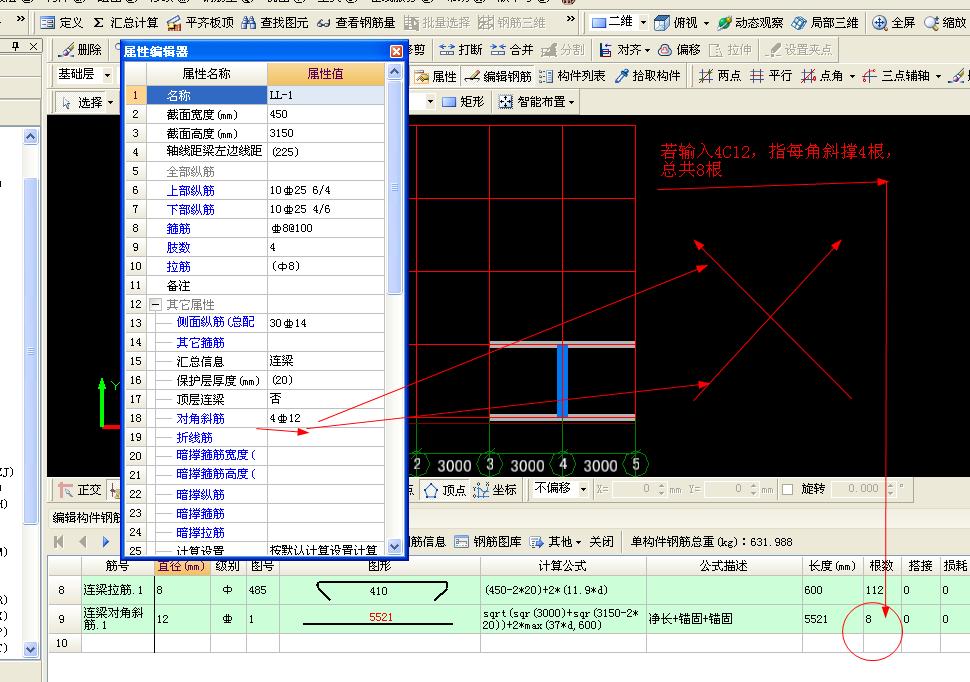Select the 上部纵筋 property row
The height and width of the screenshot is (682, 970).
point(255,191)
